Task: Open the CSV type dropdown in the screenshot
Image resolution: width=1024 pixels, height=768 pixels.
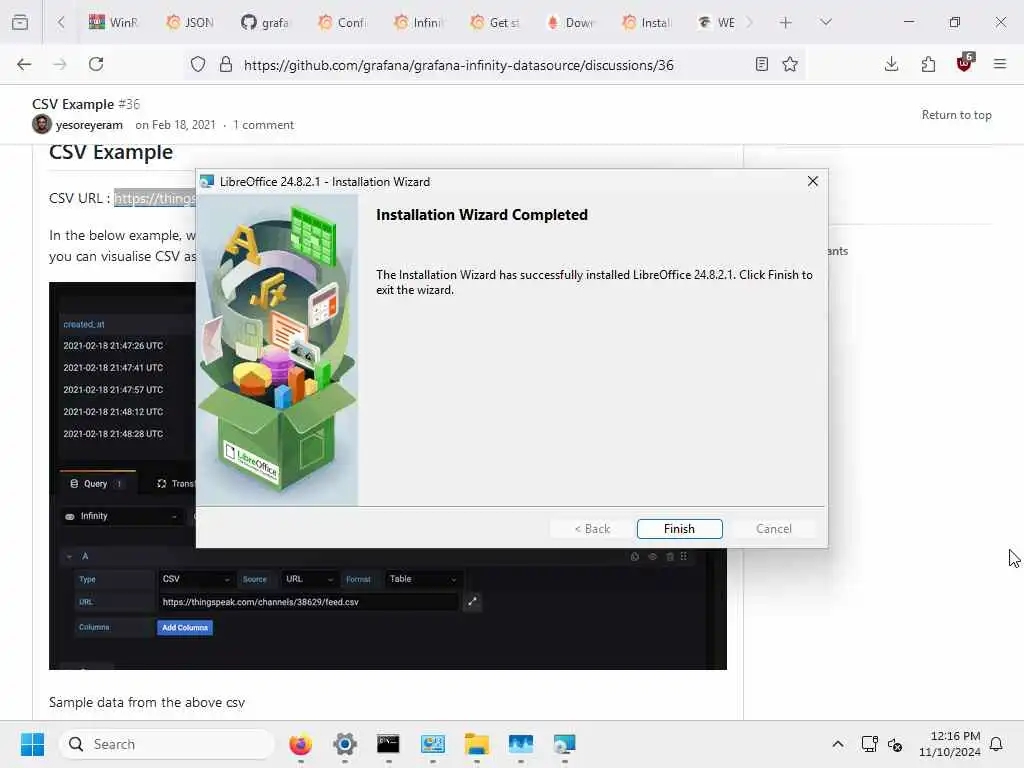Action: [196, 579]
